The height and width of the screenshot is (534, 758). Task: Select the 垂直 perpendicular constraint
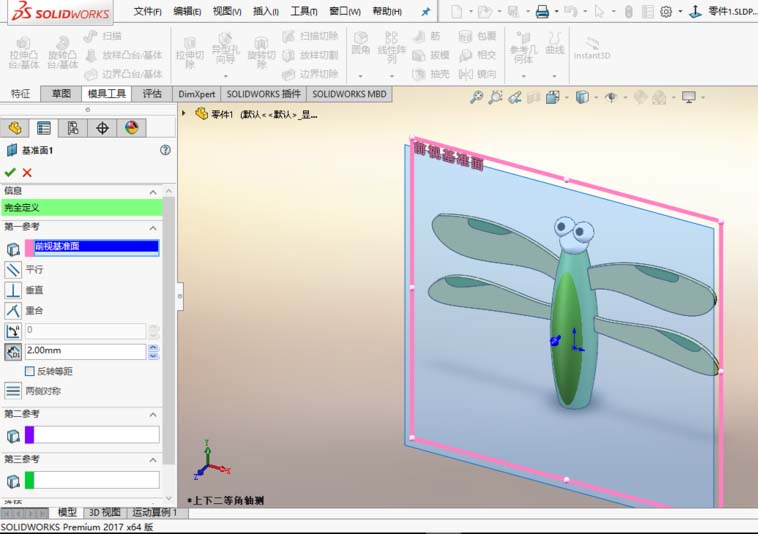13,290
